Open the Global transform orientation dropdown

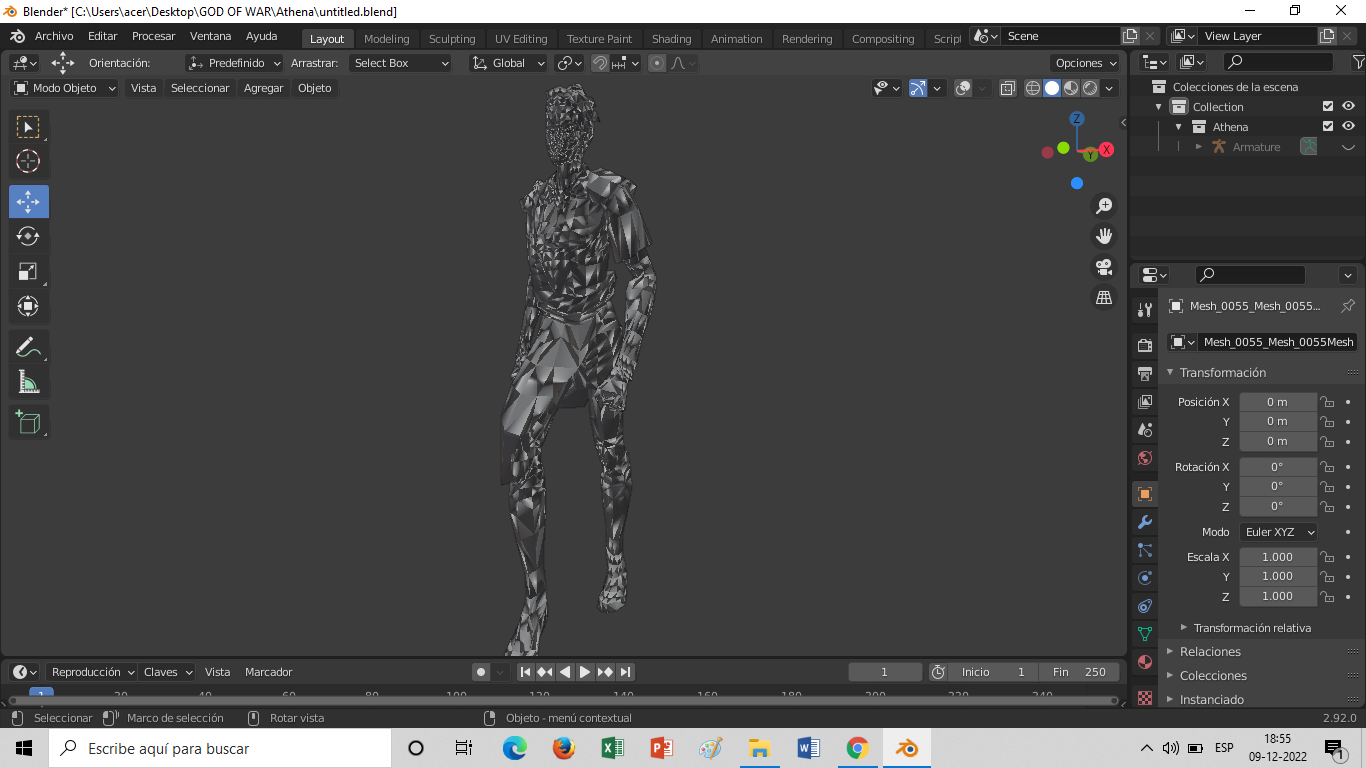(508, 63)
